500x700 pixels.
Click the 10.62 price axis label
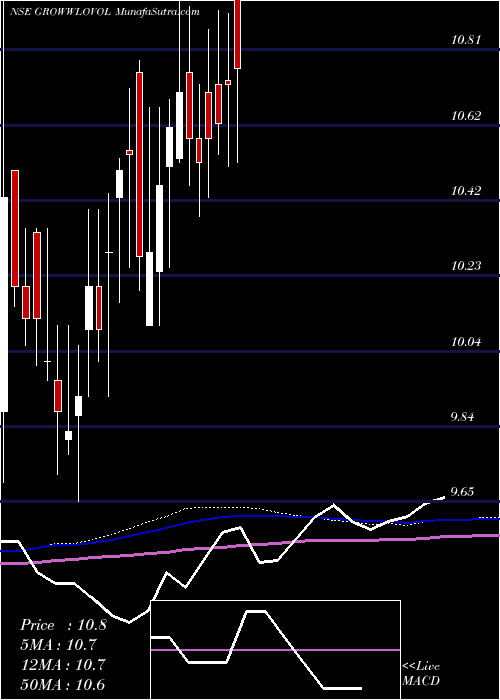pyautogui.click(x=466, y=116)
